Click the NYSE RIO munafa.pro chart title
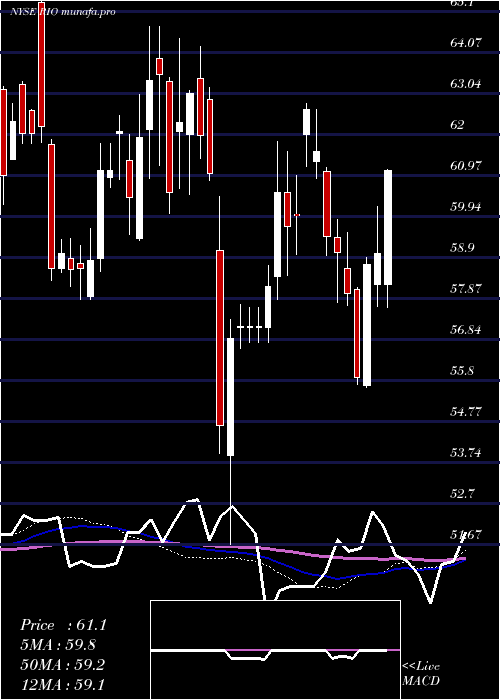This screenshot has width=500, height=700. (63, 12)
